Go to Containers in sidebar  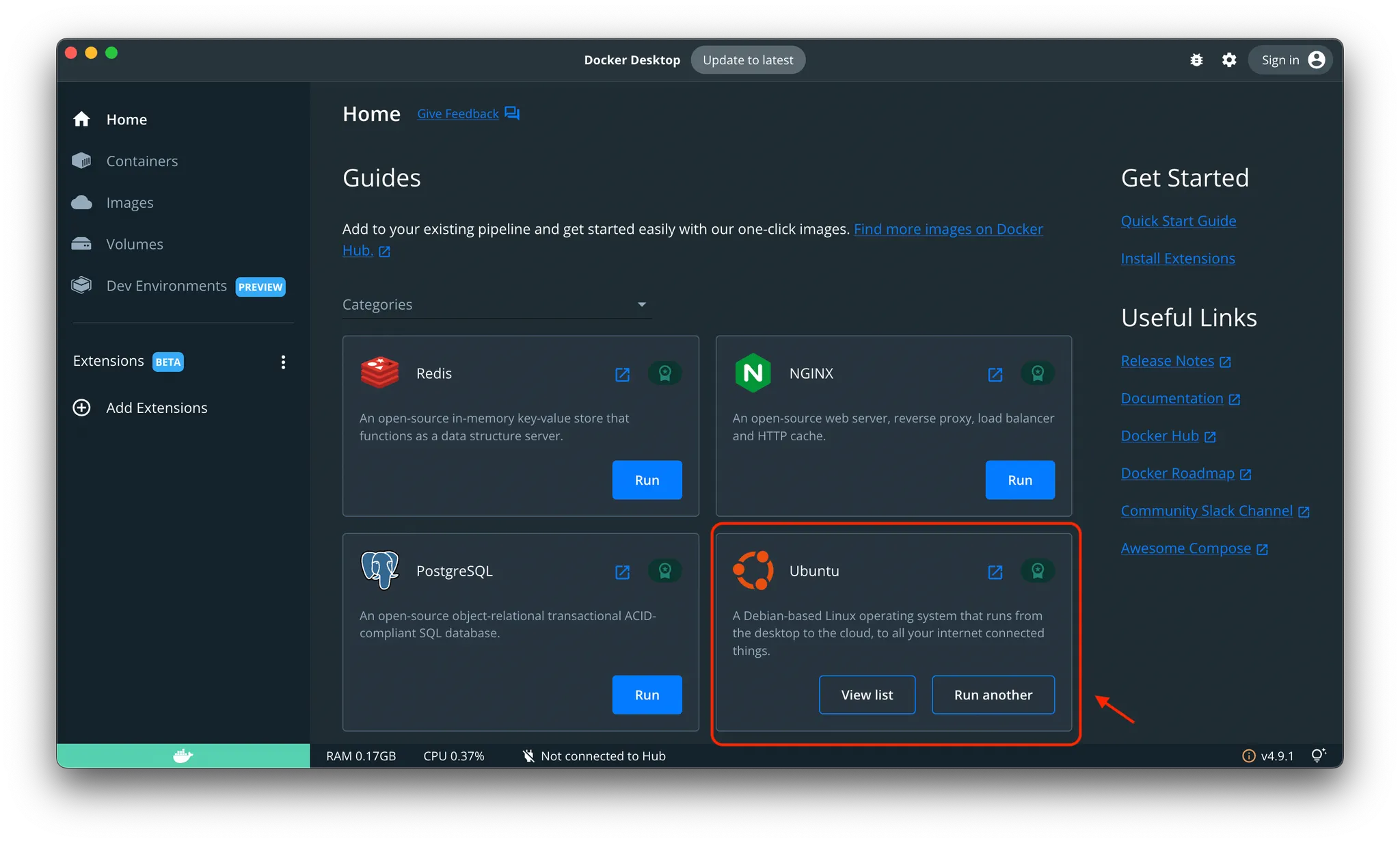point(142,161)
